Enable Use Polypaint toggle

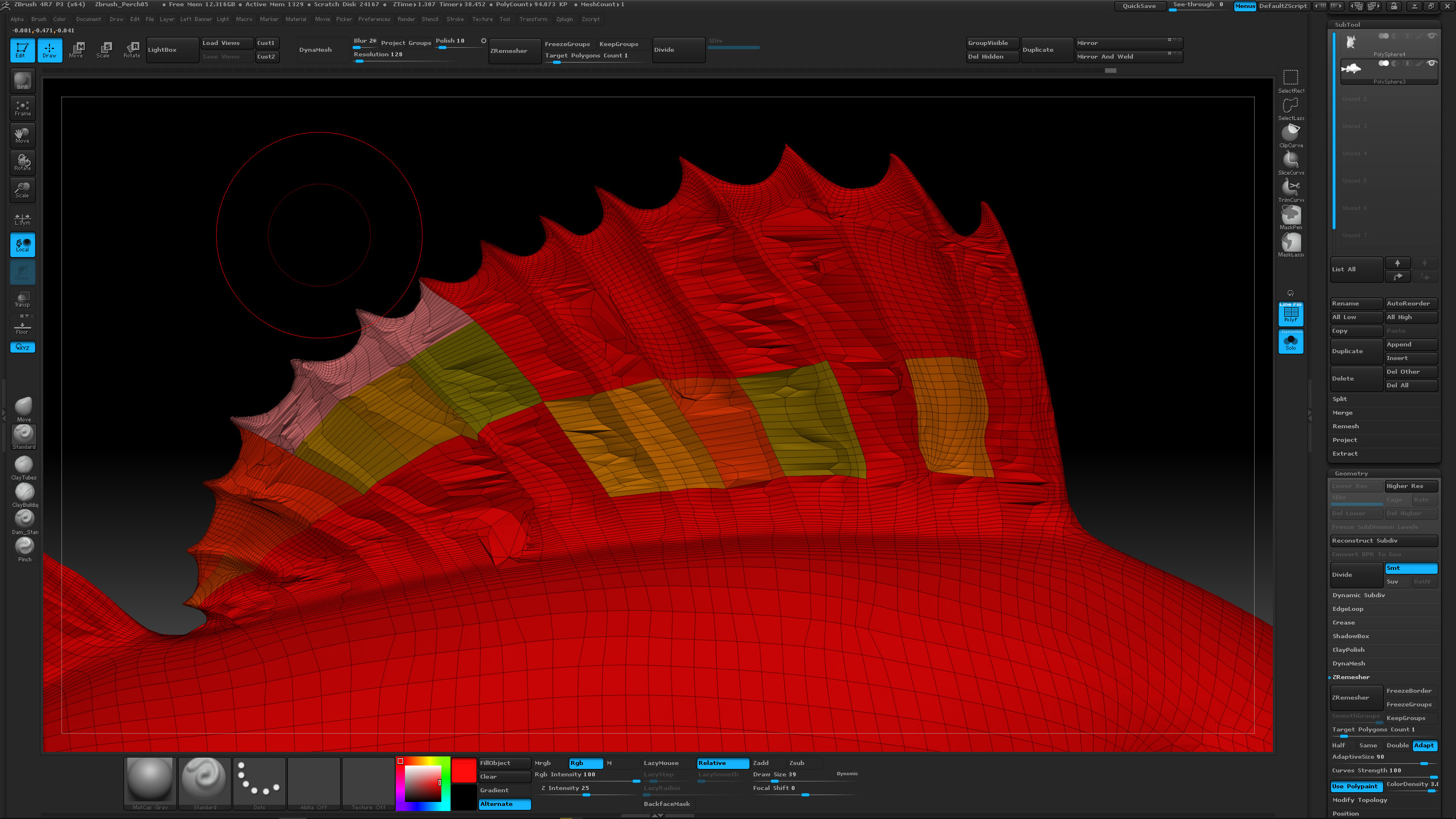pyautogui.click(x=1356, y=786)
